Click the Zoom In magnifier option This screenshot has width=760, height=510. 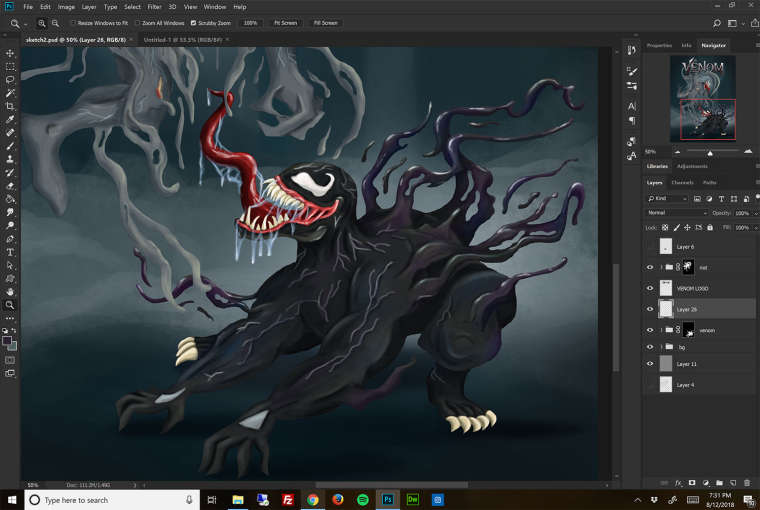click(42, 23)
